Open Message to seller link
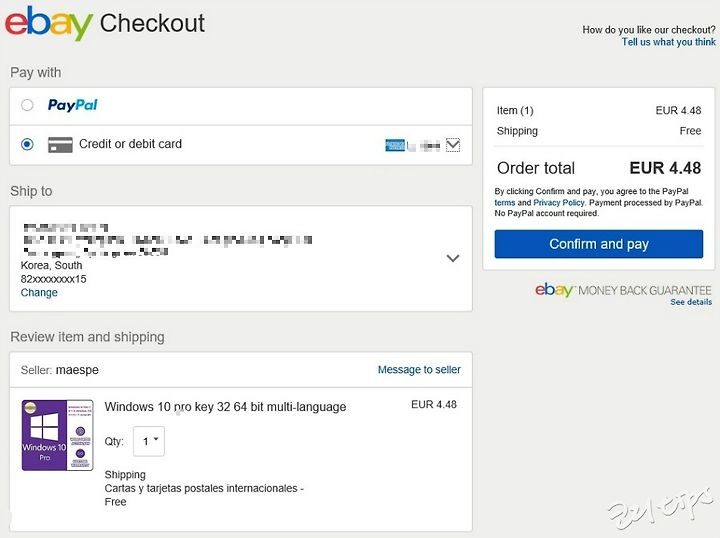720x538 pixels. pyautogui.click(x=419, y=370)
